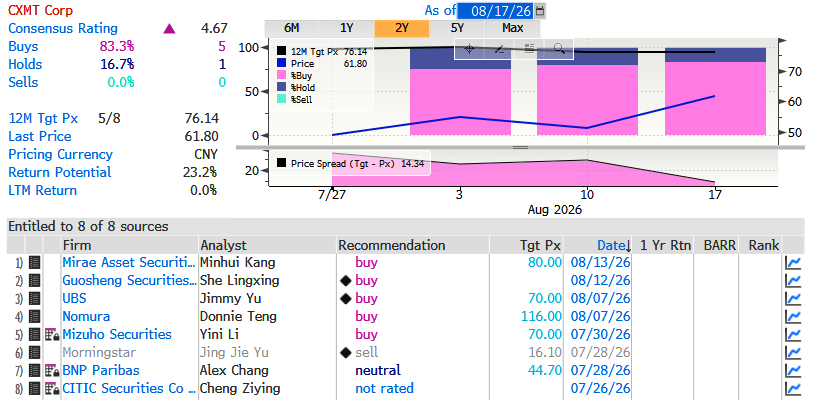
Task: Select the highlighted 2Y range tab
Action: pos(402,28)
